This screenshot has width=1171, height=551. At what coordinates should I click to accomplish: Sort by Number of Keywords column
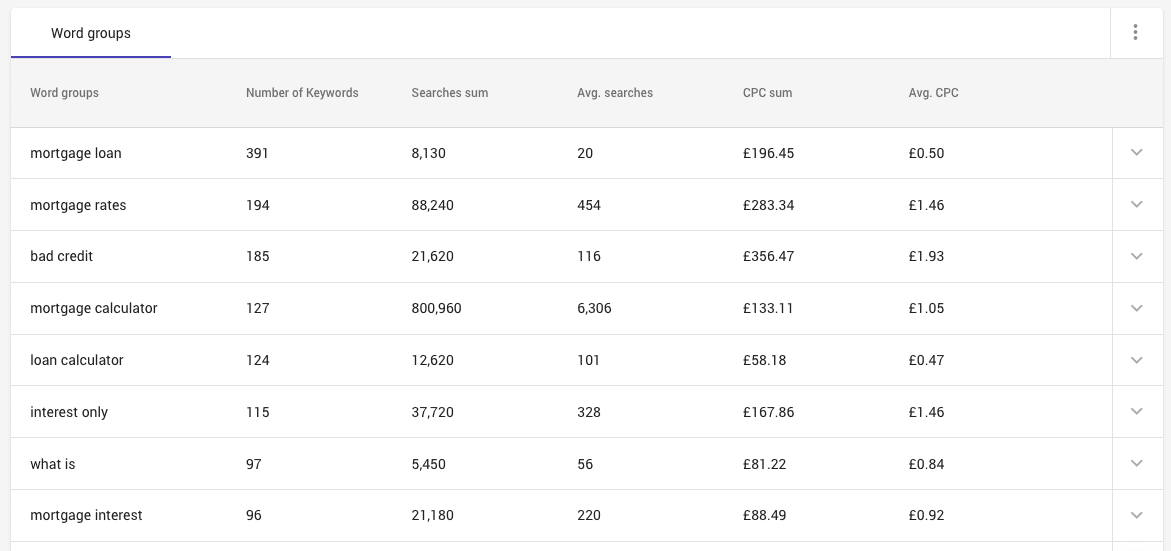click(302, 93)
